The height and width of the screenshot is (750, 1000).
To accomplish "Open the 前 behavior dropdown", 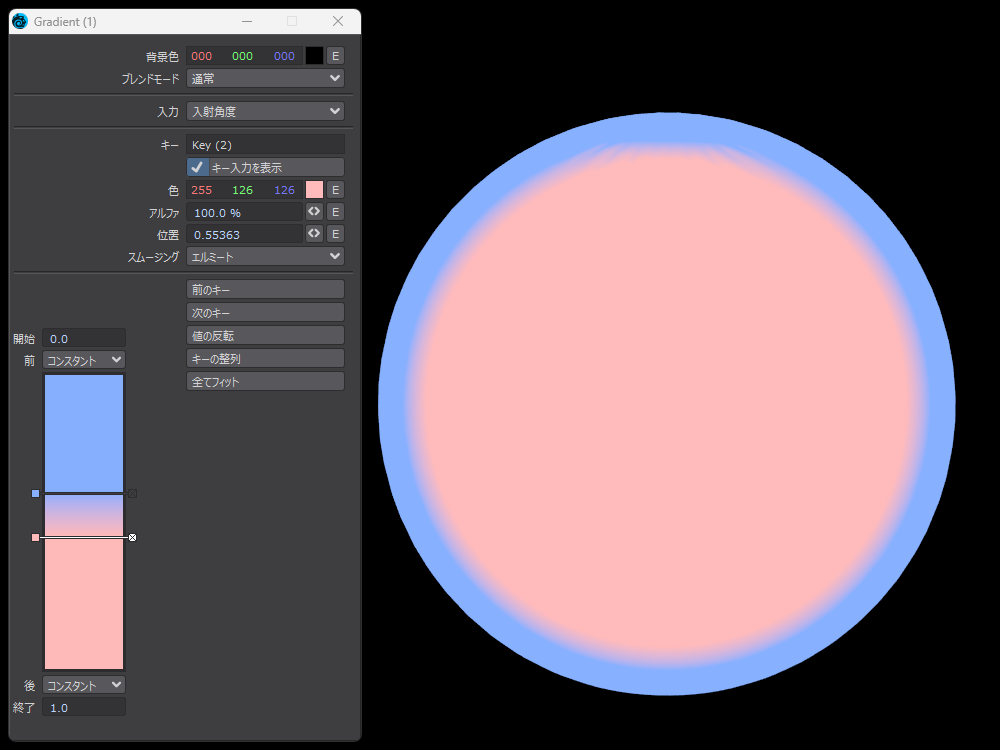I will pyautogui.click(x=84, y=360).
